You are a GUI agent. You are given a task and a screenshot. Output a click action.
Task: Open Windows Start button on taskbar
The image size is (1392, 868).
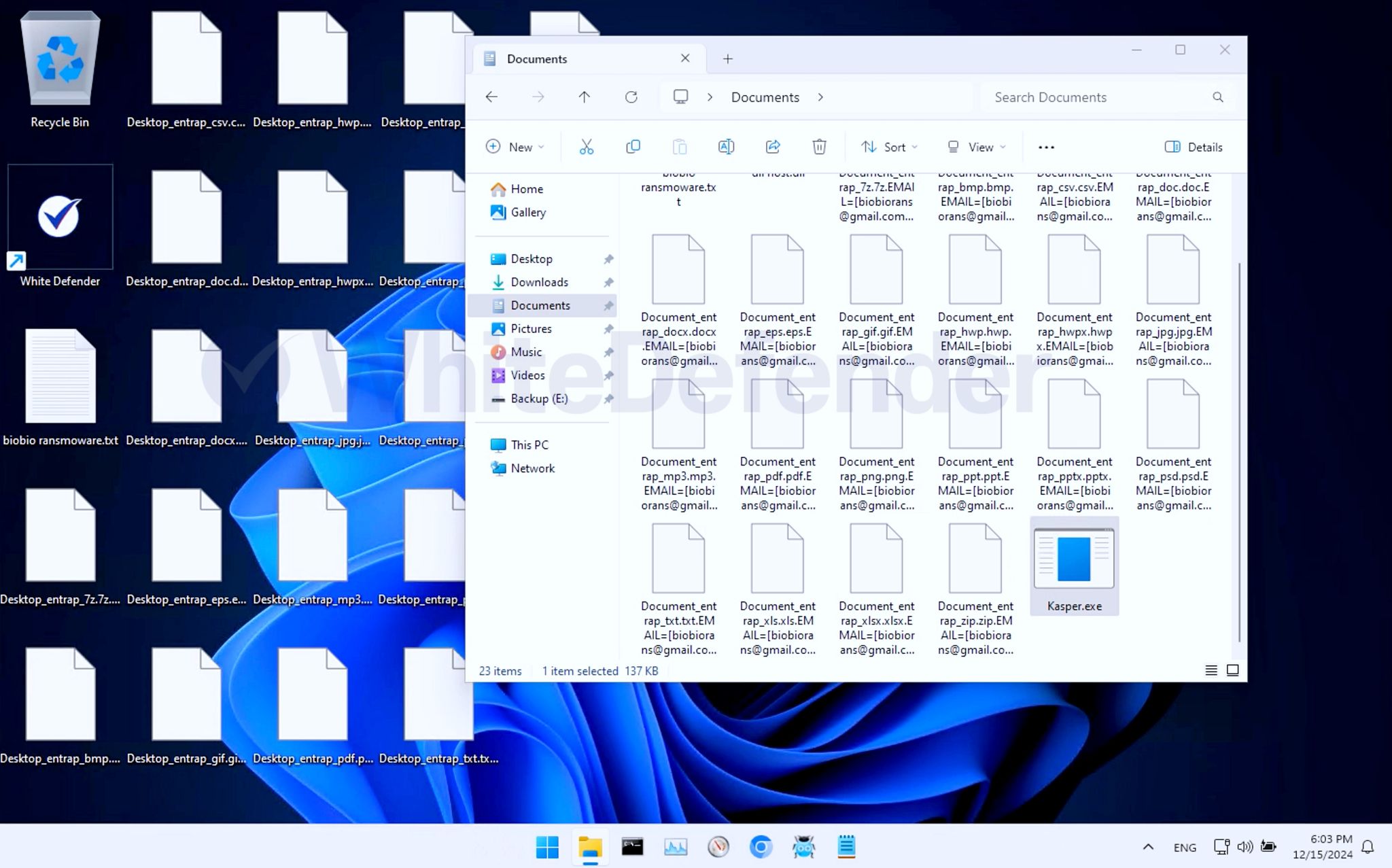click(547, 847)
